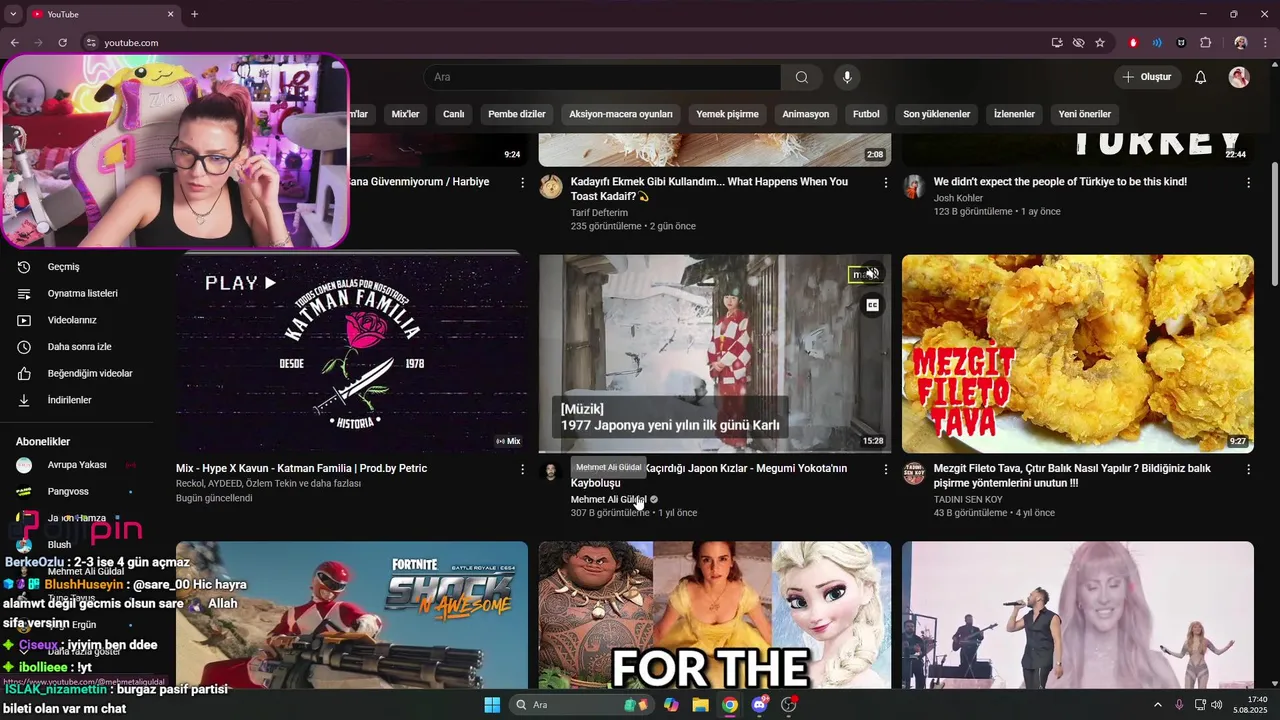1280x720 pixels.
Task: Select the Animasyon filter chip
Action: tap(806, 114)
